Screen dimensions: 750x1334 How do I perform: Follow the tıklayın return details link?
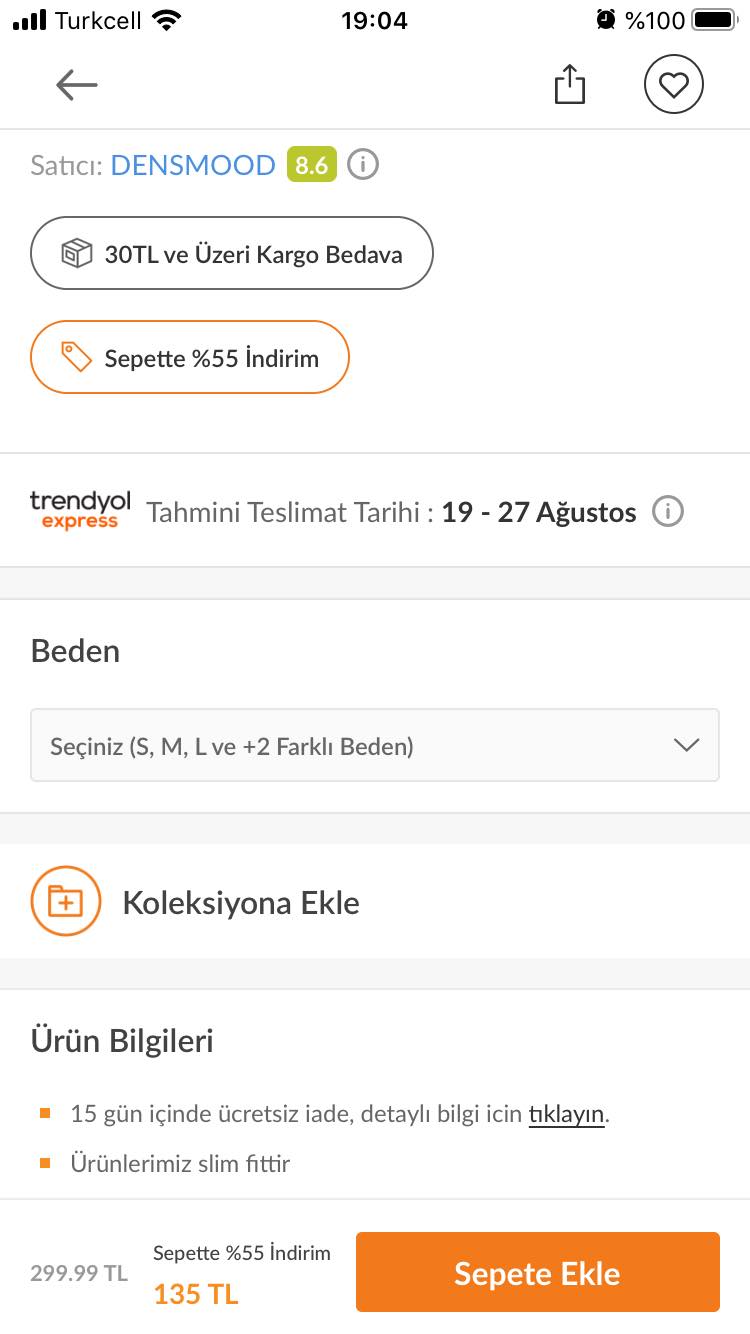pos(566,1114)
